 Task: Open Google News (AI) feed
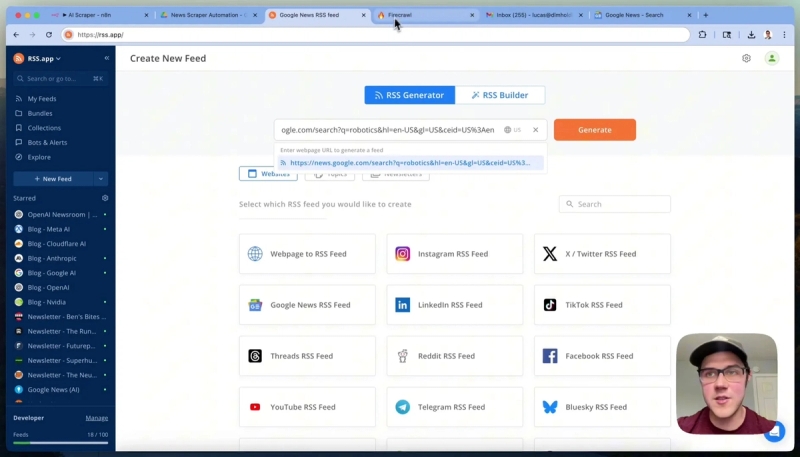(x=60, y=390)
